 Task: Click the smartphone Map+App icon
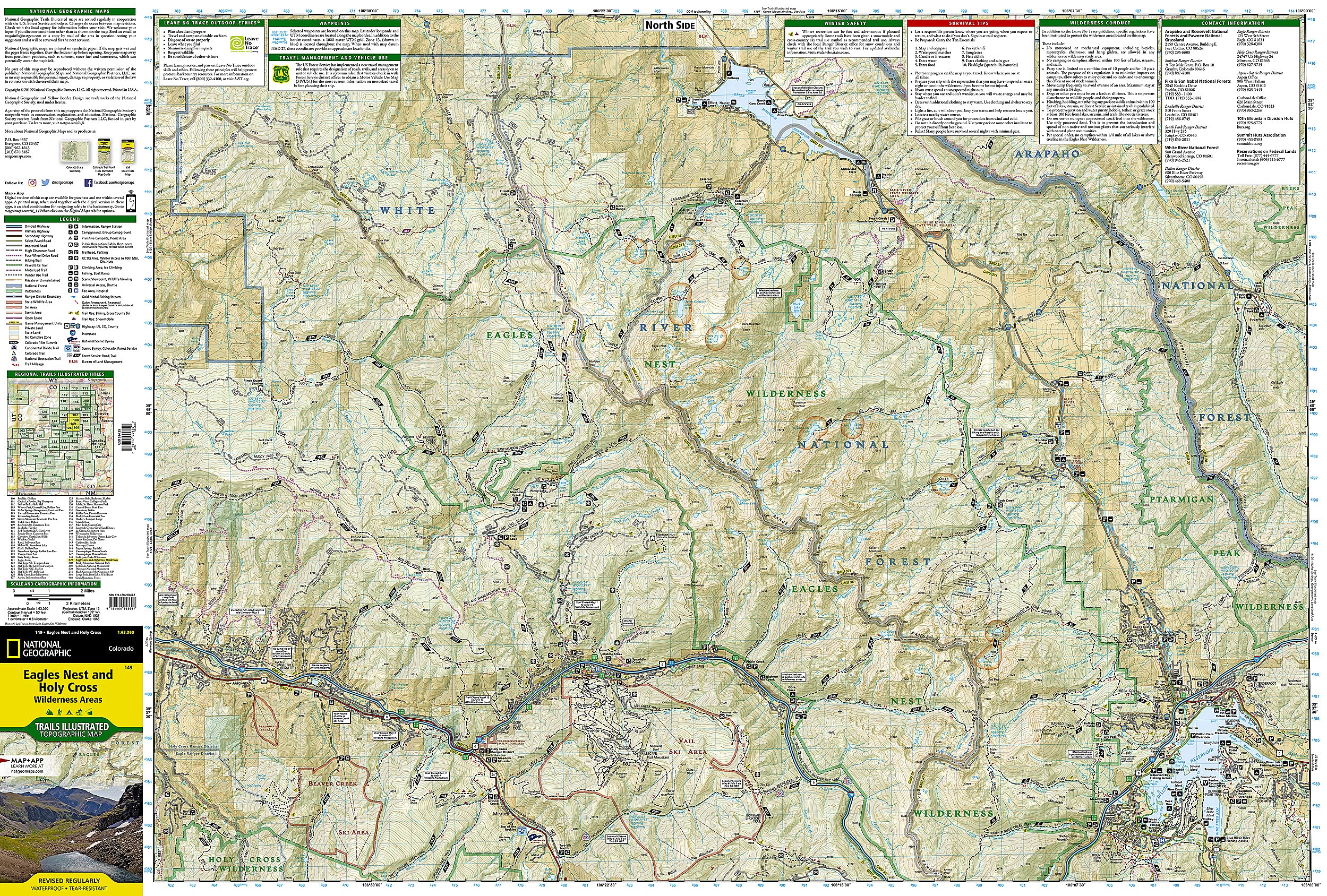pyautogui.click(x=131, y=203)
